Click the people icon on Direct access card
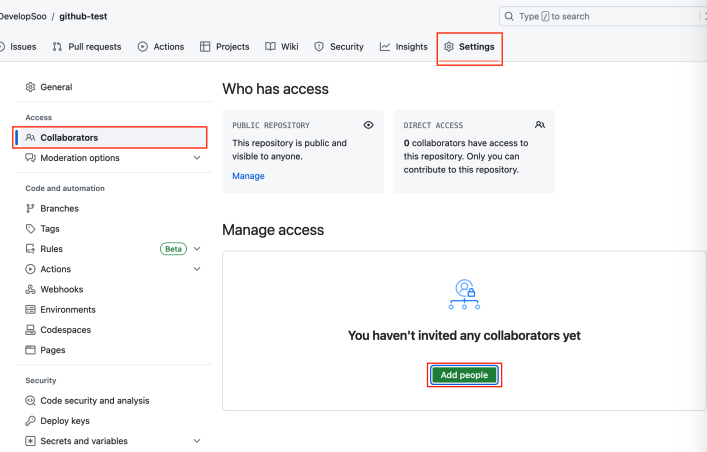 pyautogui.click(x=540, y=125)
